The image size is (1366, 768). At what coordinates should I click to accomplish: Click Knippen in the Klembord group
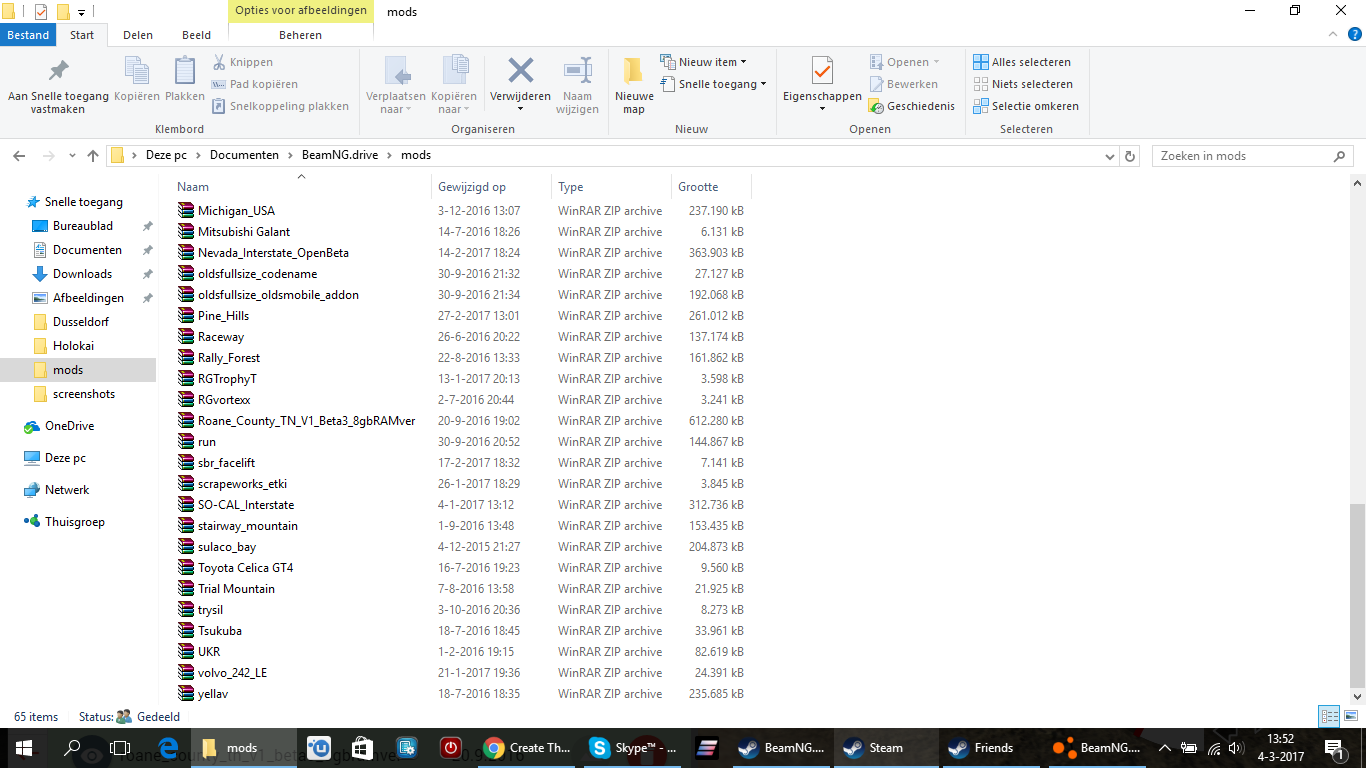click(242, 62)
